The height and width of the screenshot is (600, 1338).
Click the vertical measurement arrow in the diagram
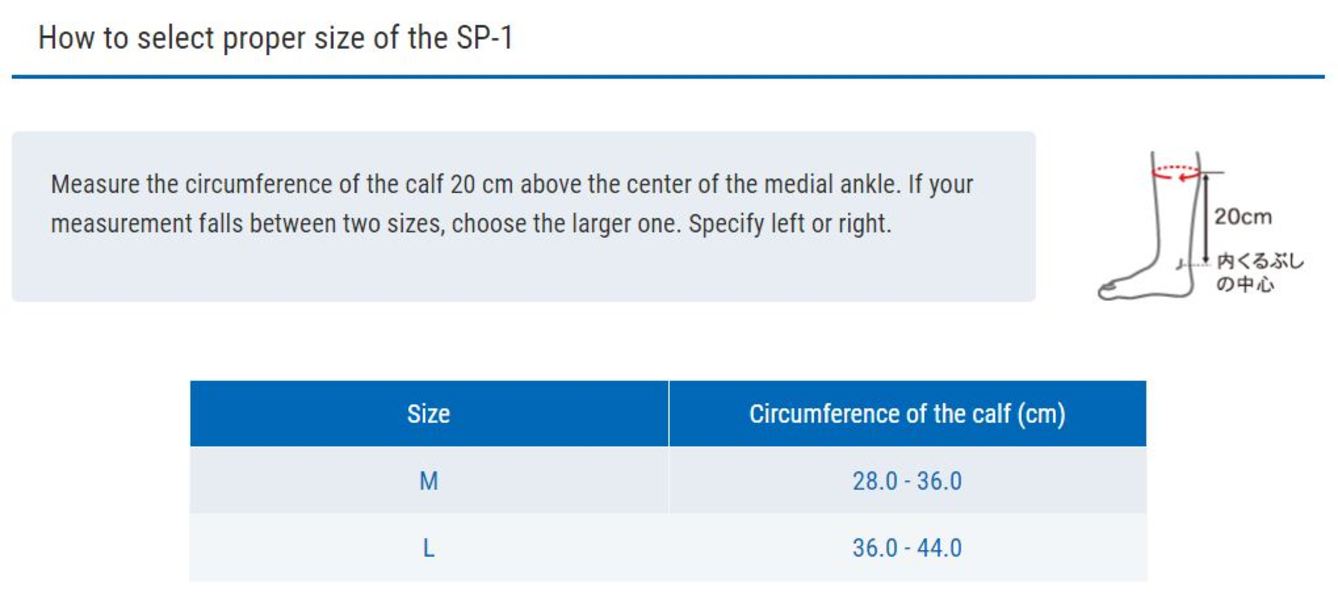coord(1207,216)
